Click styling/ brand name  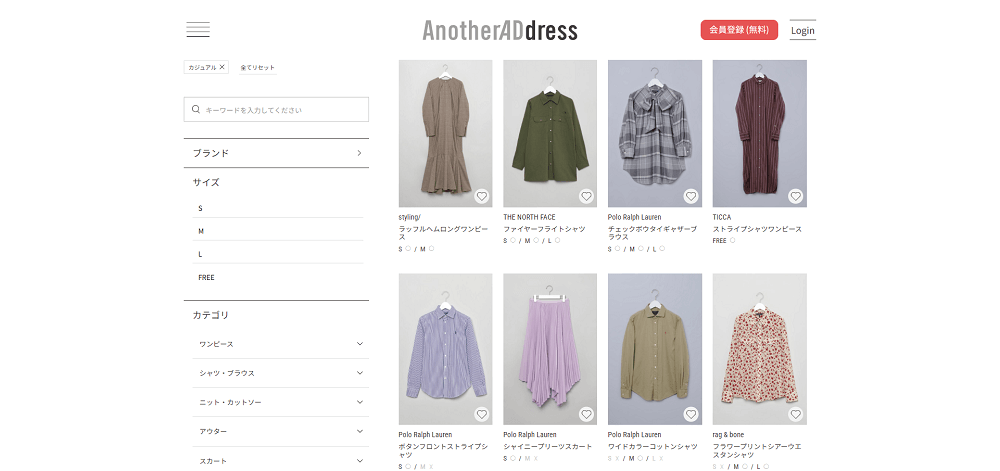409,217
